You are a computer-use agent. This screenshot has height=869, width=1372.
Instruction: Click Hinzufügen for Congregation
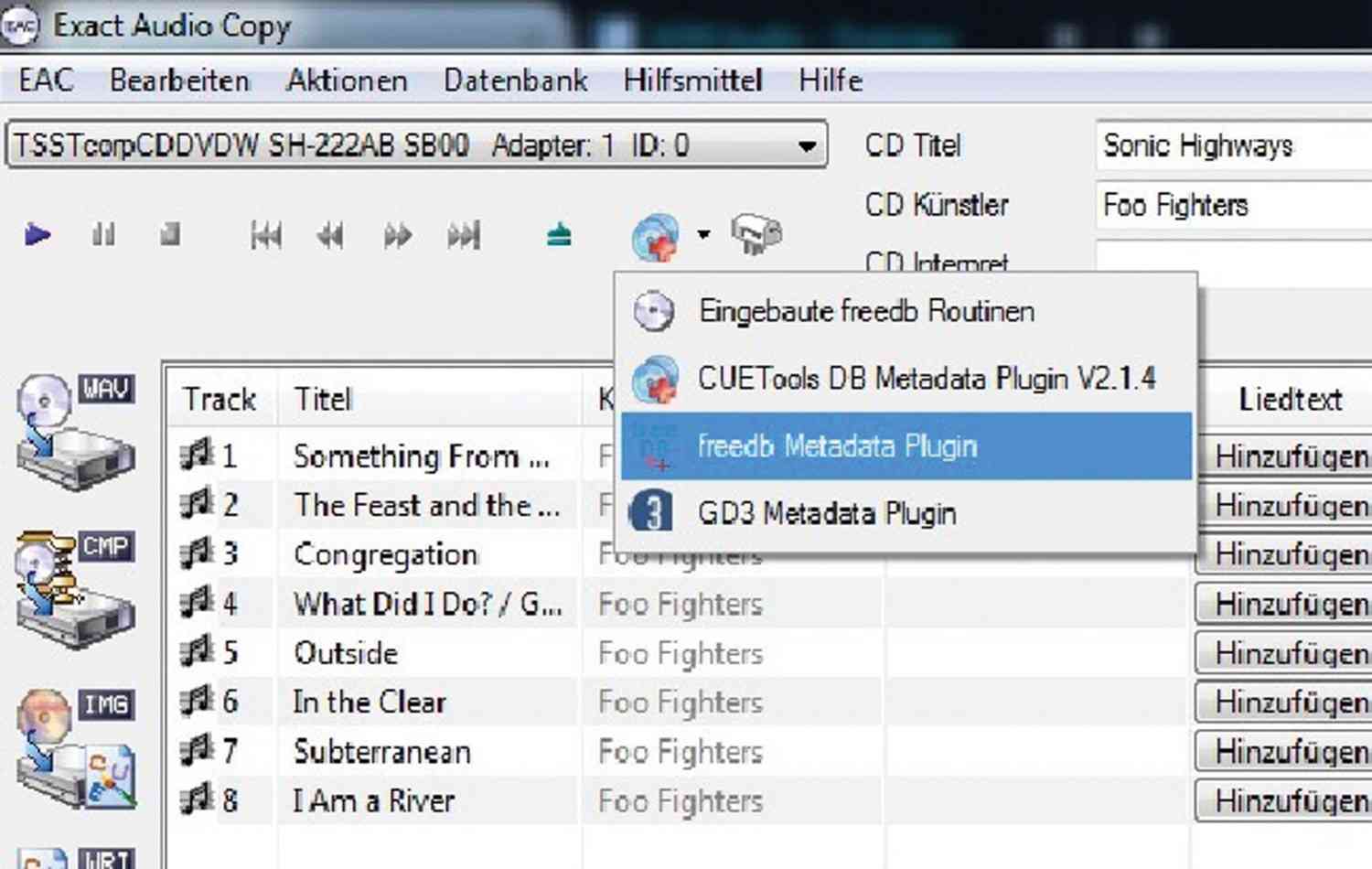click(1284, 554)
